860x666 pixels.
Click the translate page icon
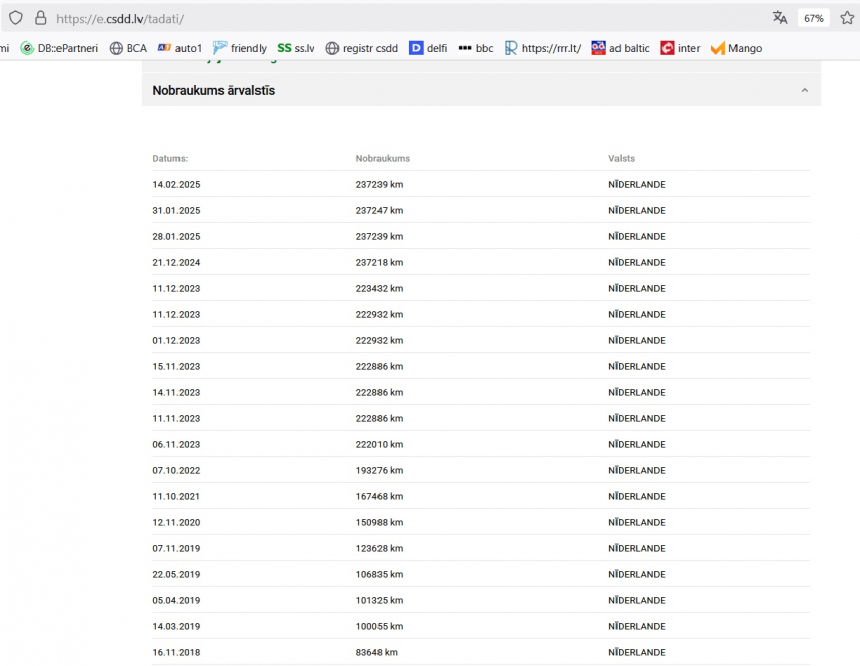[780, 18]
